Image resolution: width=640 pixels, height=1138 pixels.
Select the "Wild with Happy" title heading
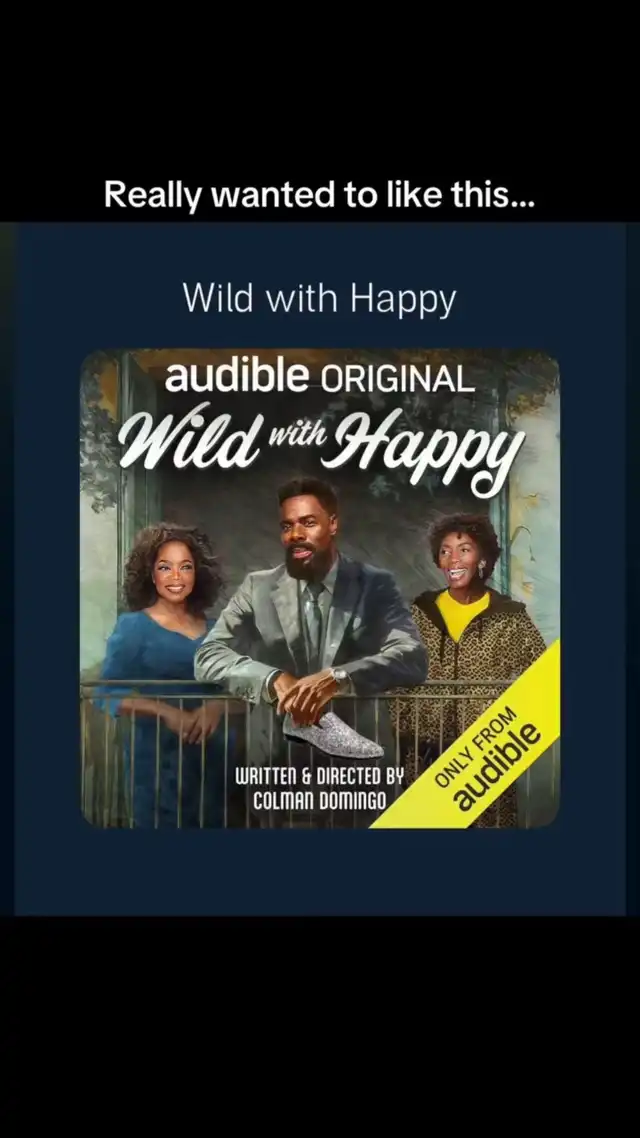pos(319,300)
